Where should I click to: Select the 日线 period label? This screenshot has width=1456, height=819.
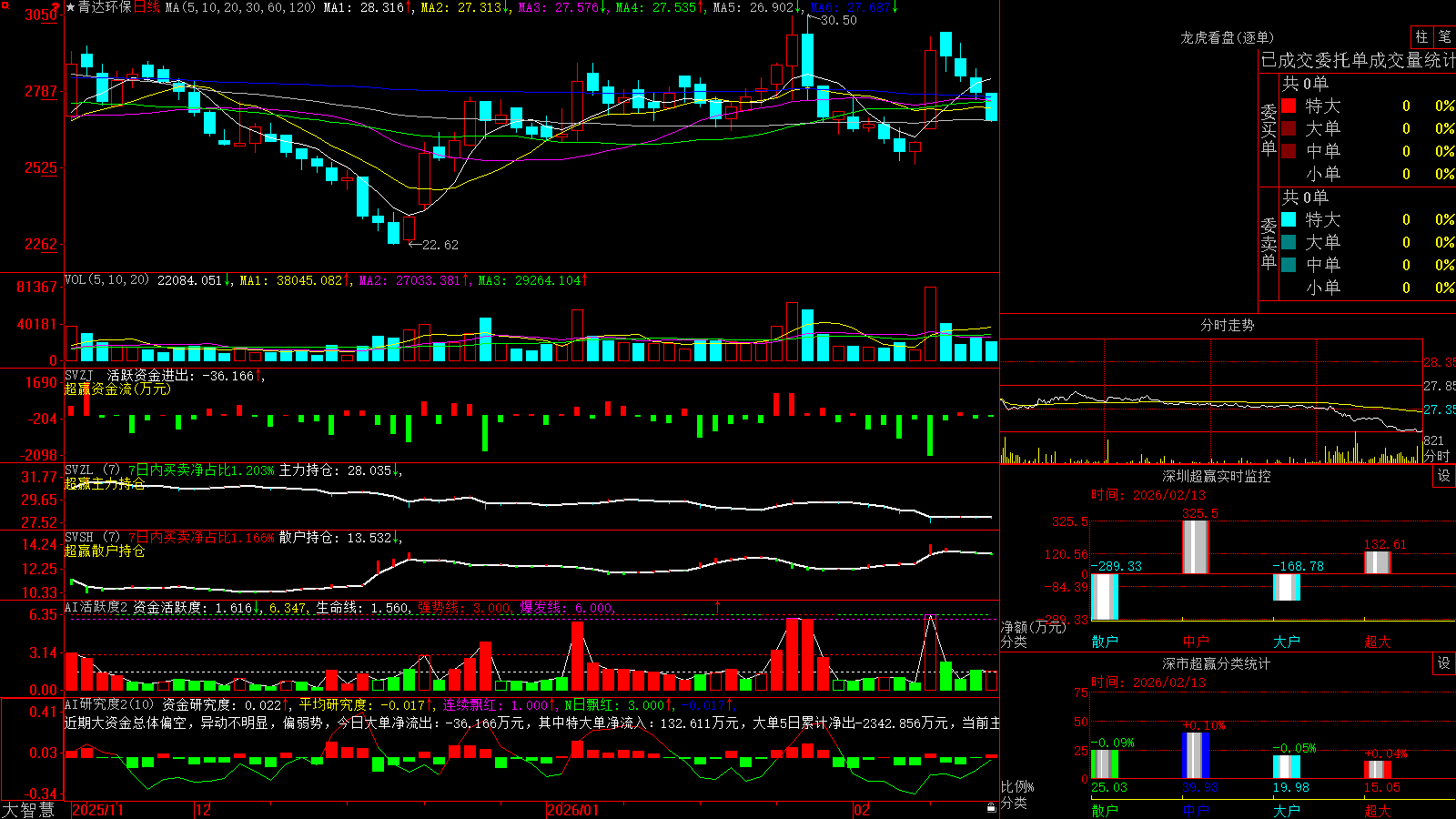click(x=146, y=7)
